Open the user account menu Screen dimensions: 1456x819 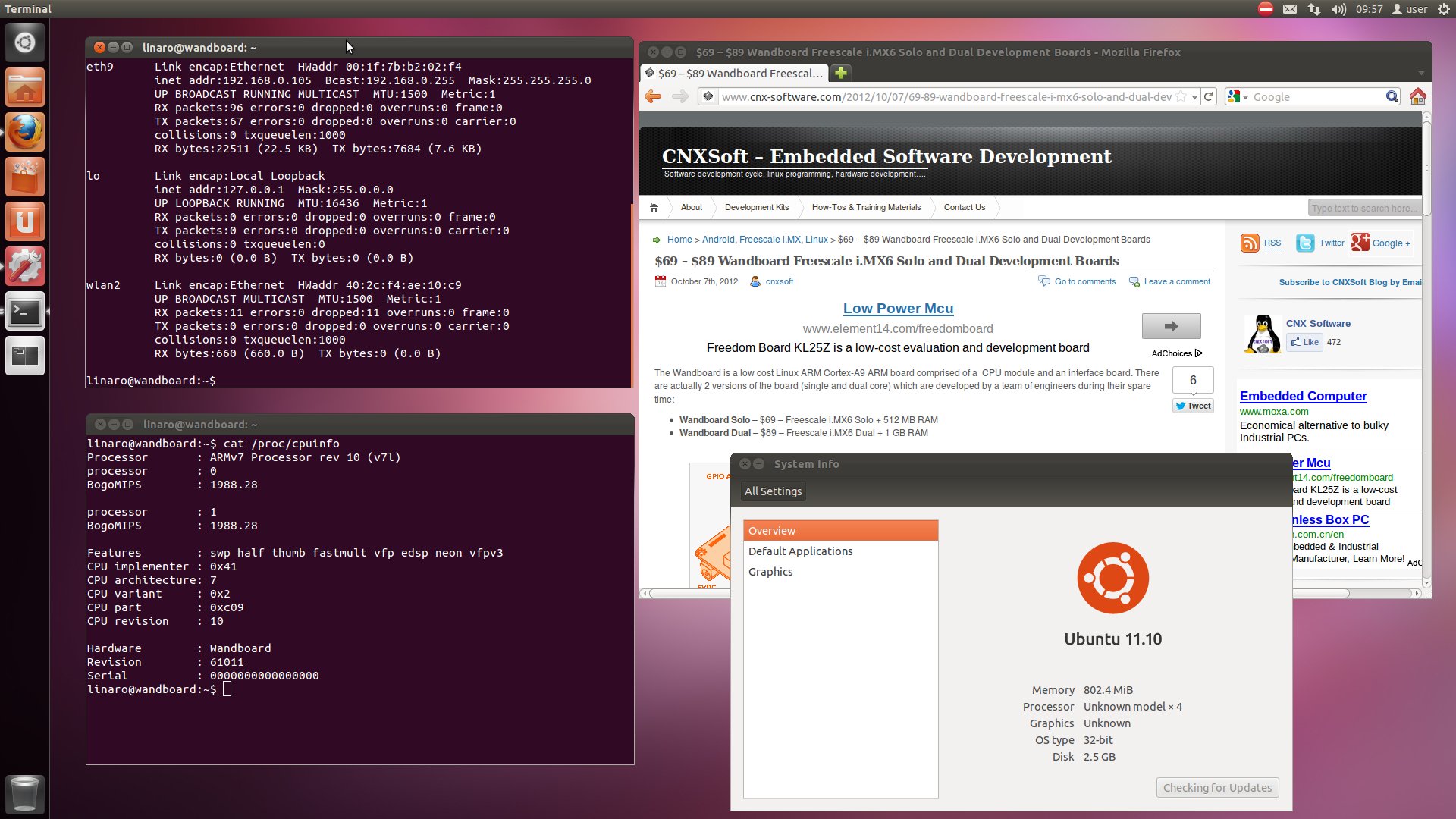coord(1410,9)
